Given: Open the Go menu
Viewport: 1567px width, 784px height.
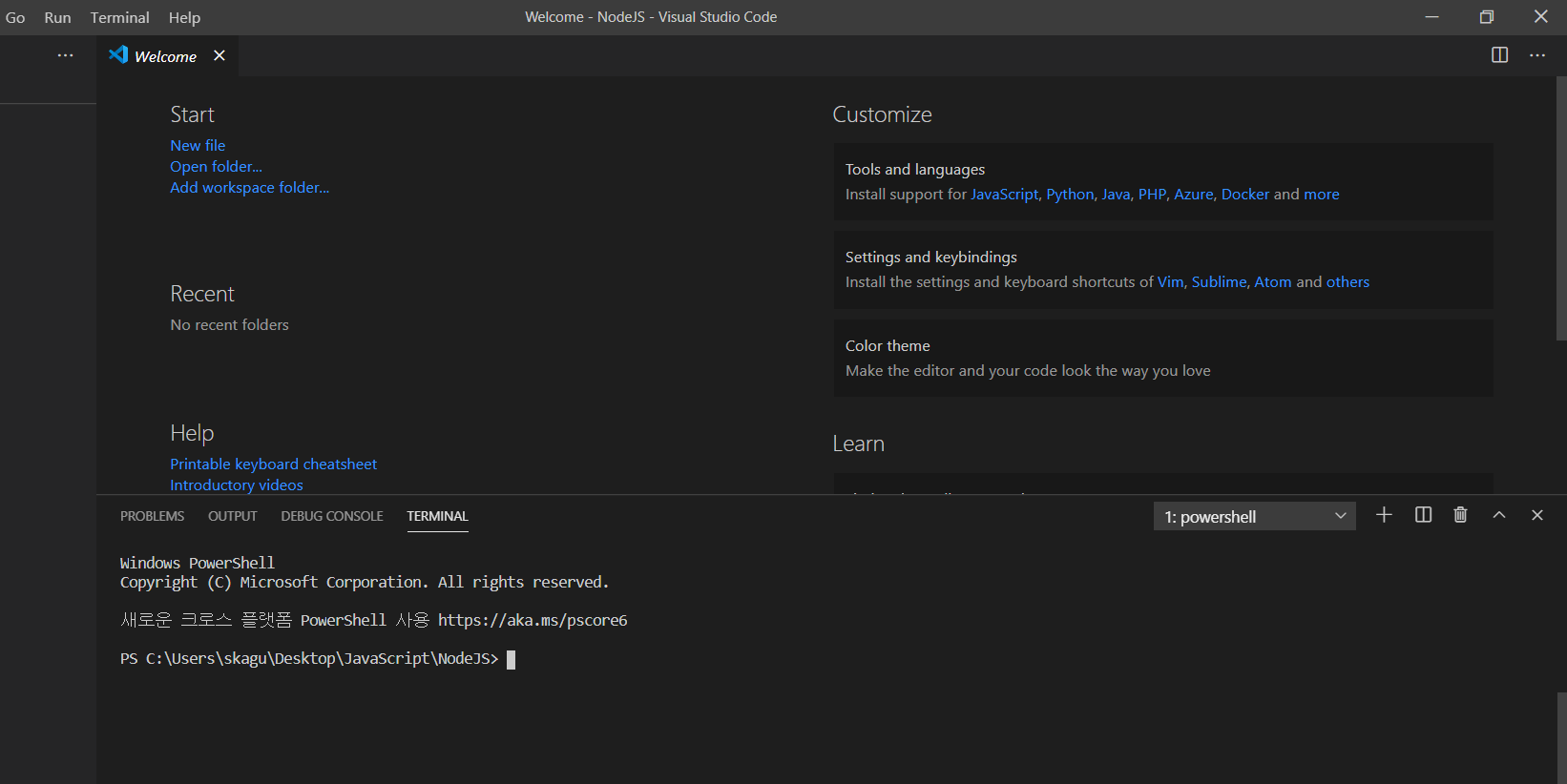Looking at the screenshot, I should coord(15,17).
